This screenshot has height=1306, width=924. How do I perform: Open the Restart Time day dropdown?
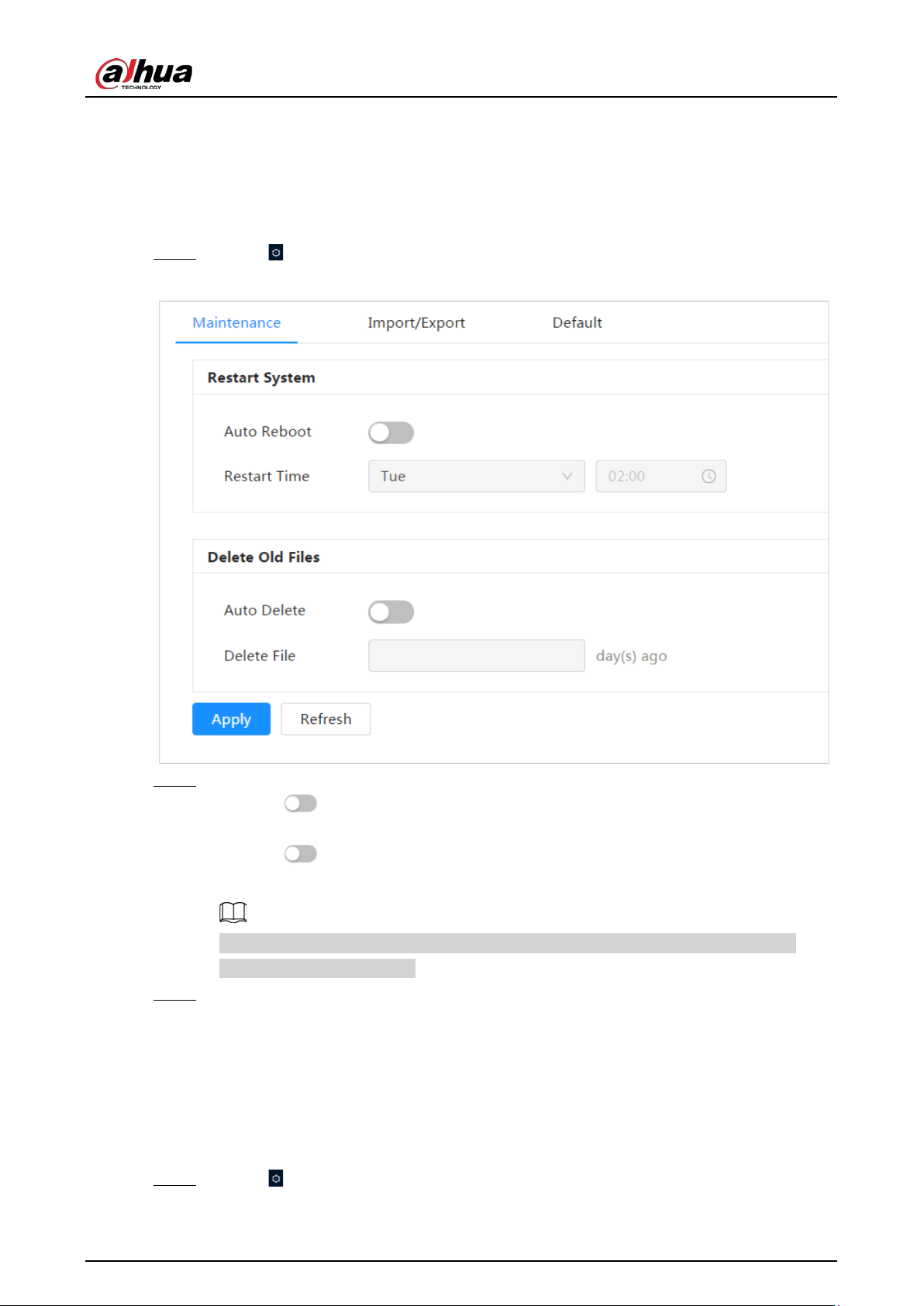tap(477, 476)
